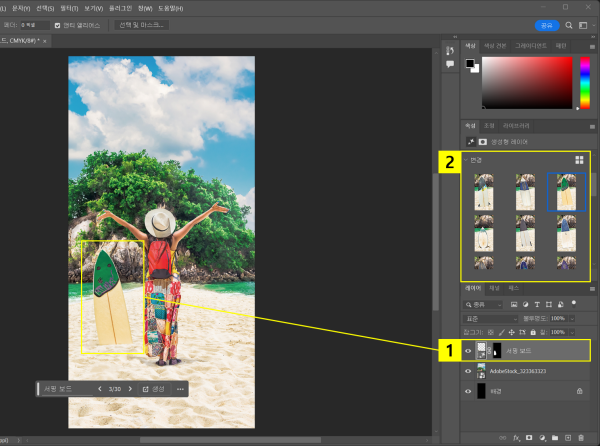Filter layers by type layers (T icon)
Viewport: 600px width, 446px height.
click(538, 303)
